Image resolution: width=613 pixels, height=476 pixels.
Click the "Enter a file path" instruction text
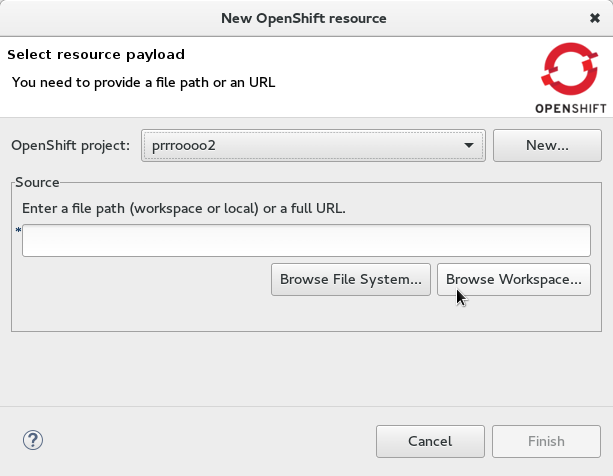[x=183, y=209]
